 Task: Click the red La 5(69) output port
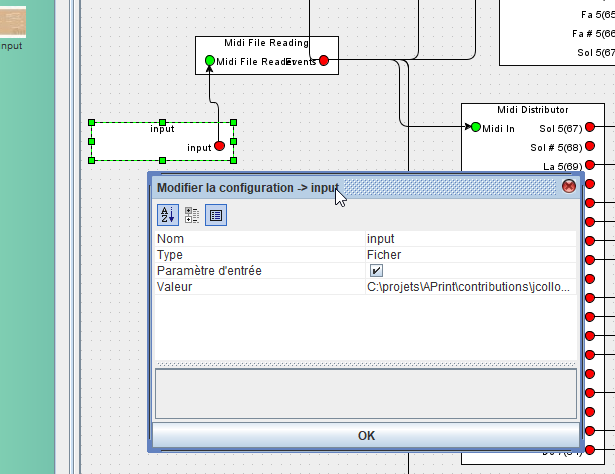590,166
